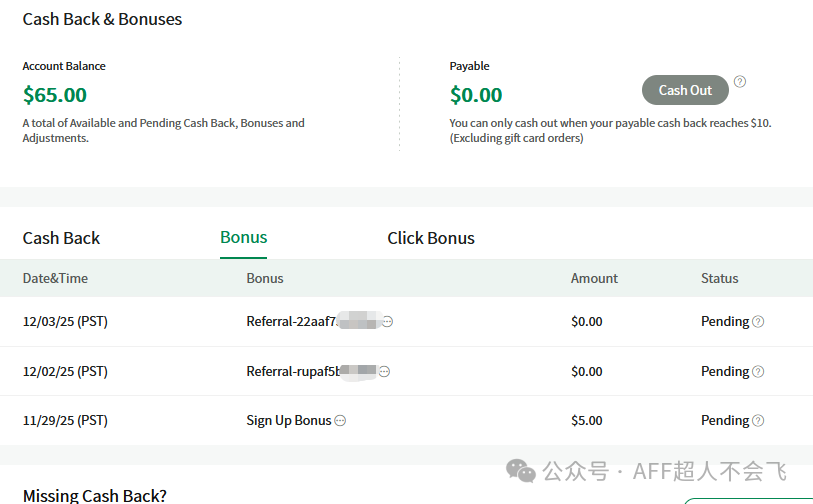Click the more-info icon beside Referral-22aaf
The width and height of the screenshot is (813, 504).
pos(387,322)
